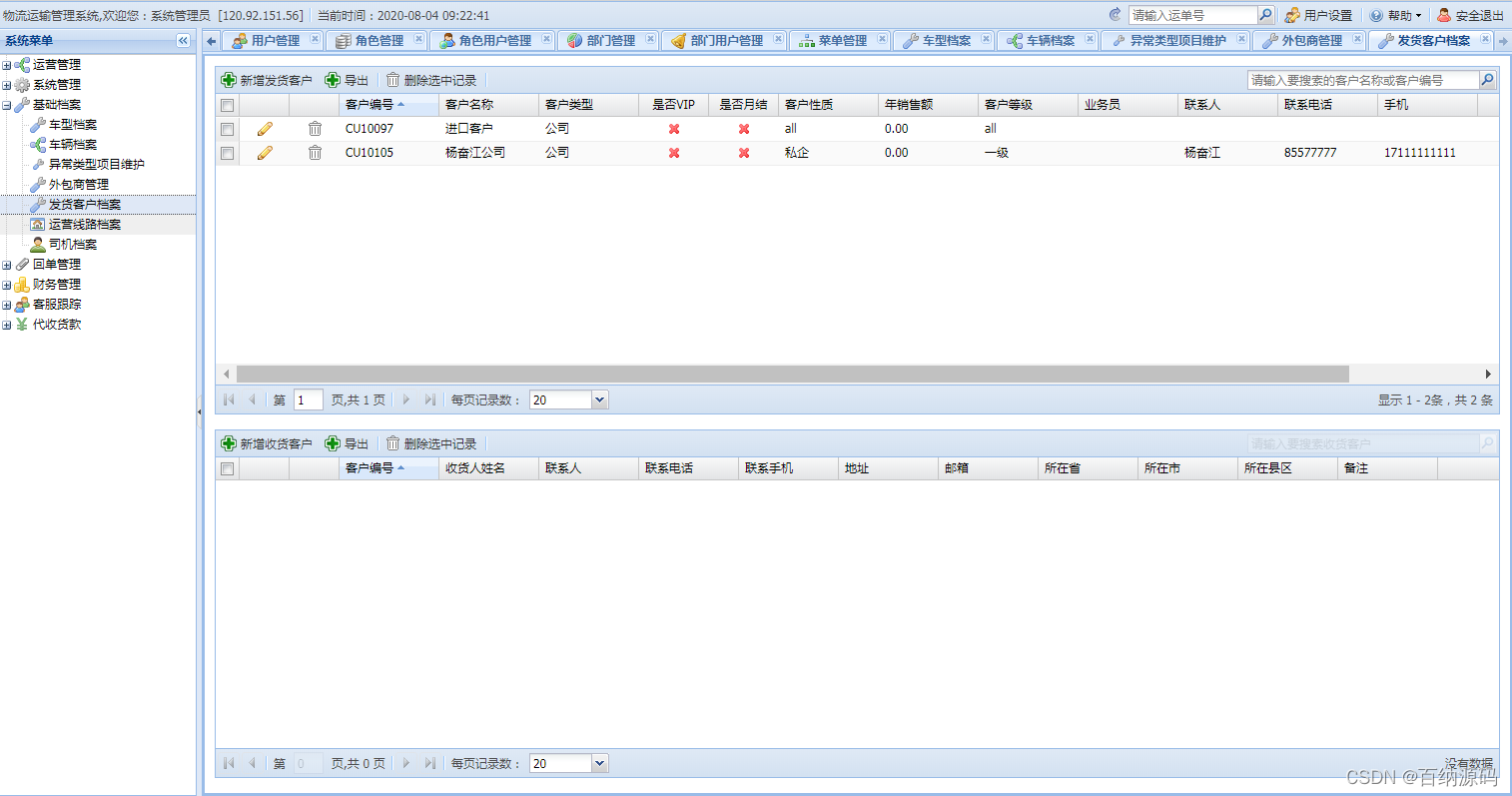This screenshot has height=796, width=1512.
Task: Click the refresh icon beside waybill search
Action: [x=1116, y=15]
